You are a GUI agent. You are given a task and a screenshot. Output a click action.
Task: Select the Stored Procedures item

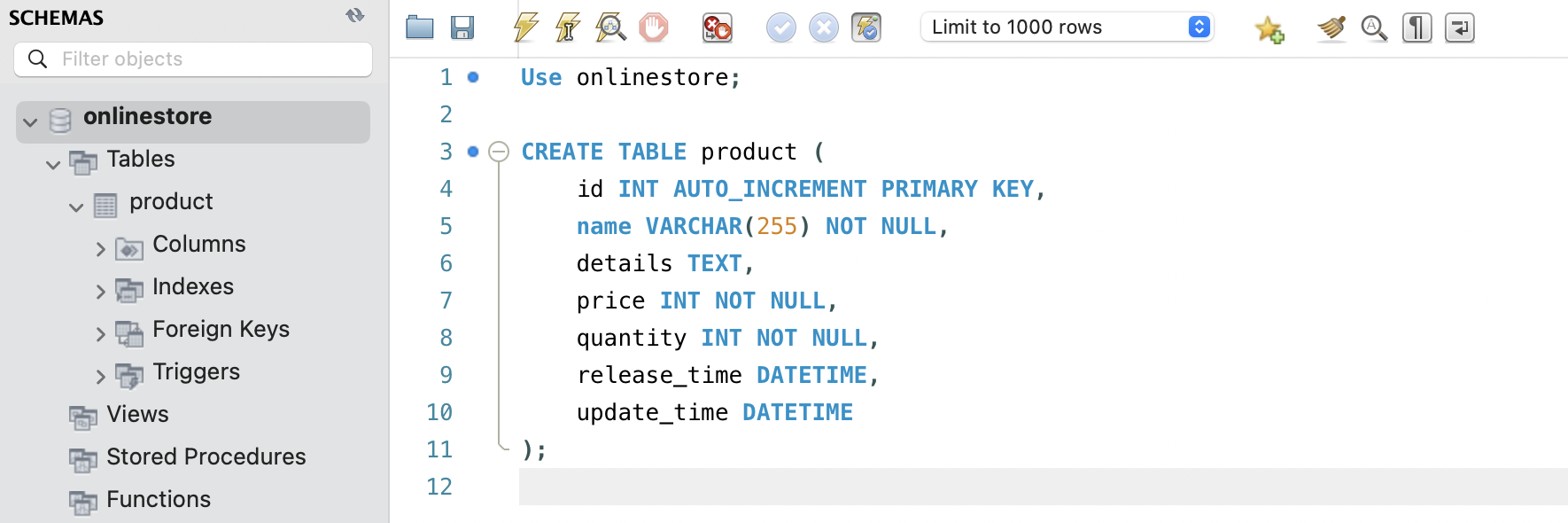point(206,457)
